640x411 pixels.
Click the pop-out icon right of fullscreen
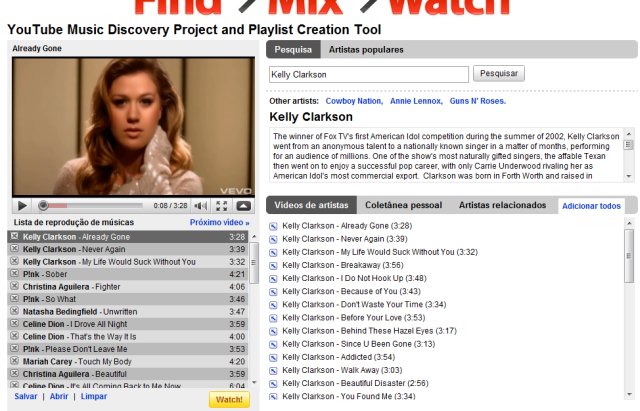[243, 205]
